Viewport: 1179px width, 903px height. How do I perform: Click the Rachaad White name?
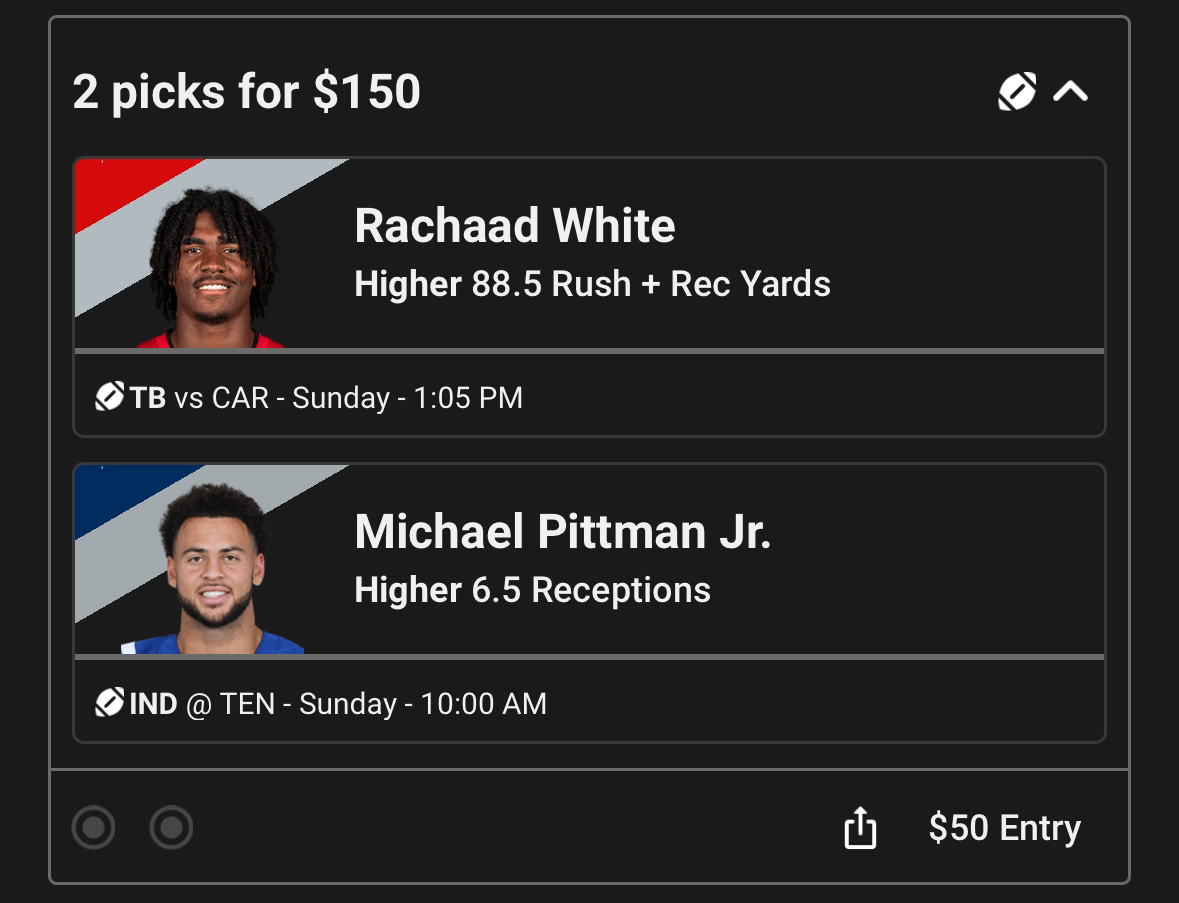pyautogui.click(x=515, y=226)
